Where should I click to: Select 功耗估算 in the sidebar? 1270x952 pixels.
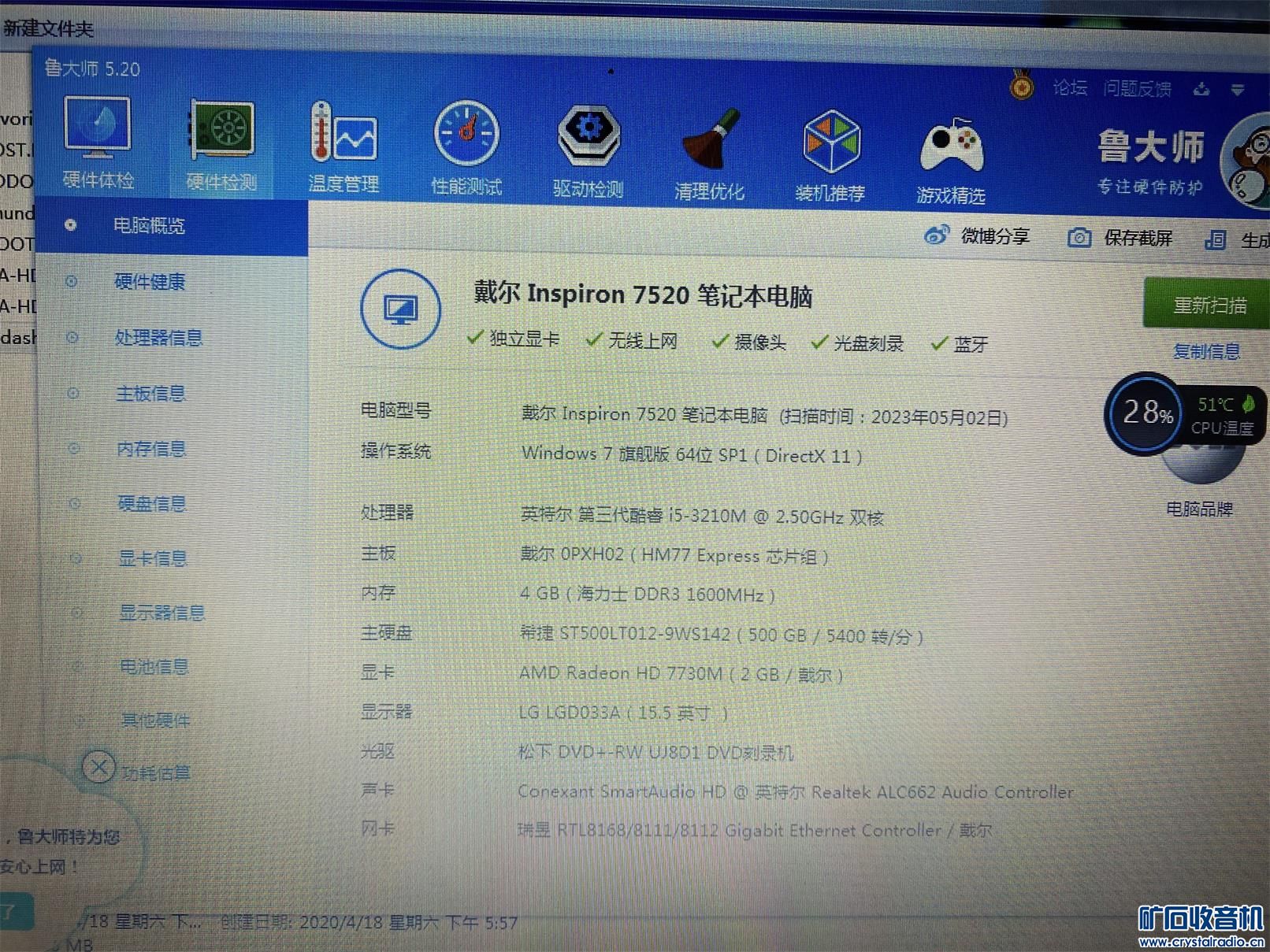point(155,772)
